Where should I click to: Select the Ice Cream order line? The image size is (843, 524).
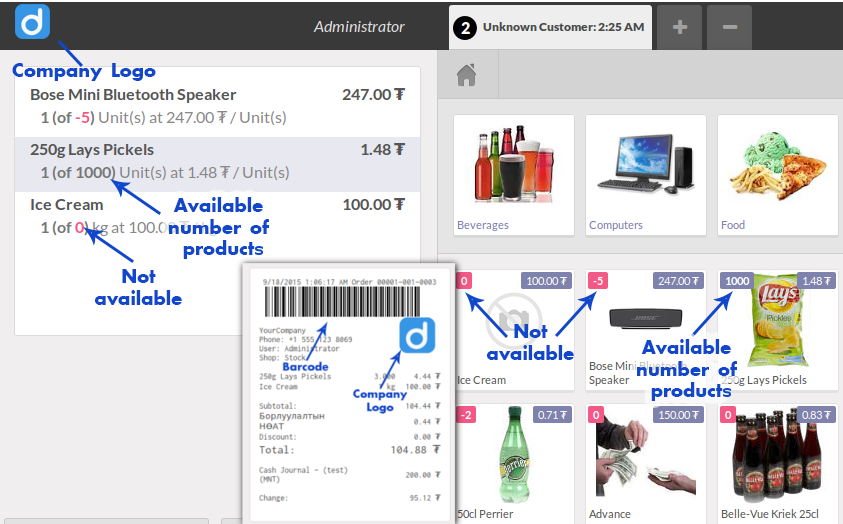tap(217, 219)
